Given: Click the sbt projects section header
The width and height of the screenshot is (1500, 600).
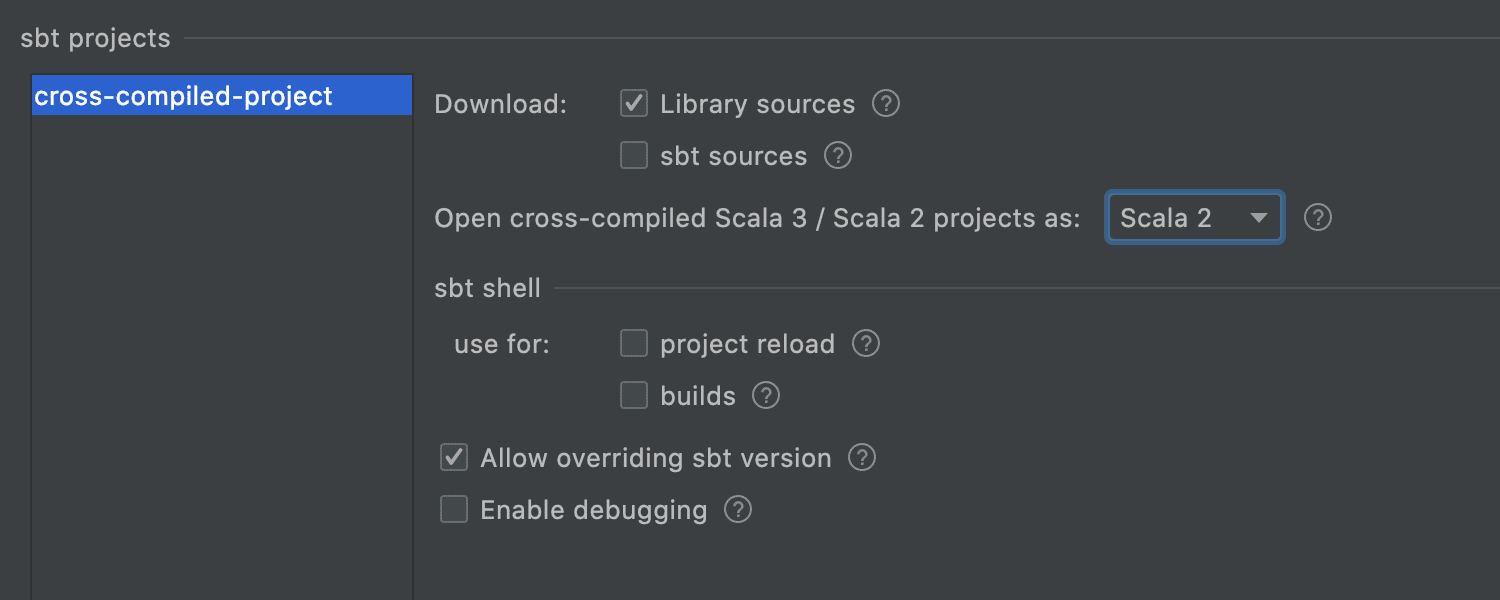Looking at the screenshot, I should (x=96, y=38).
